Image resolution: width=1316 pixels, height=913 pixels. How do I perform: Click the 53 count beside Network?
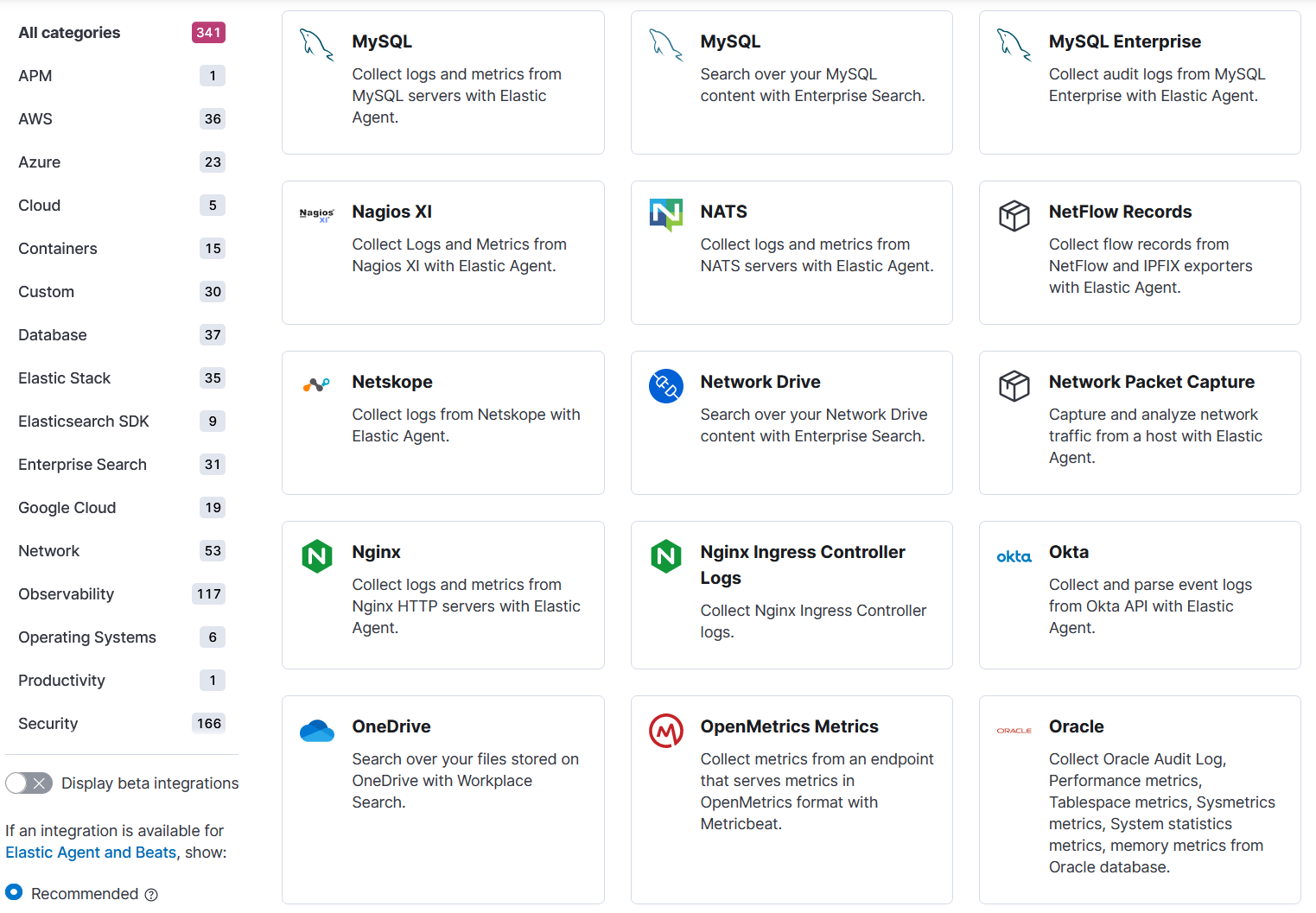point(213,551)
